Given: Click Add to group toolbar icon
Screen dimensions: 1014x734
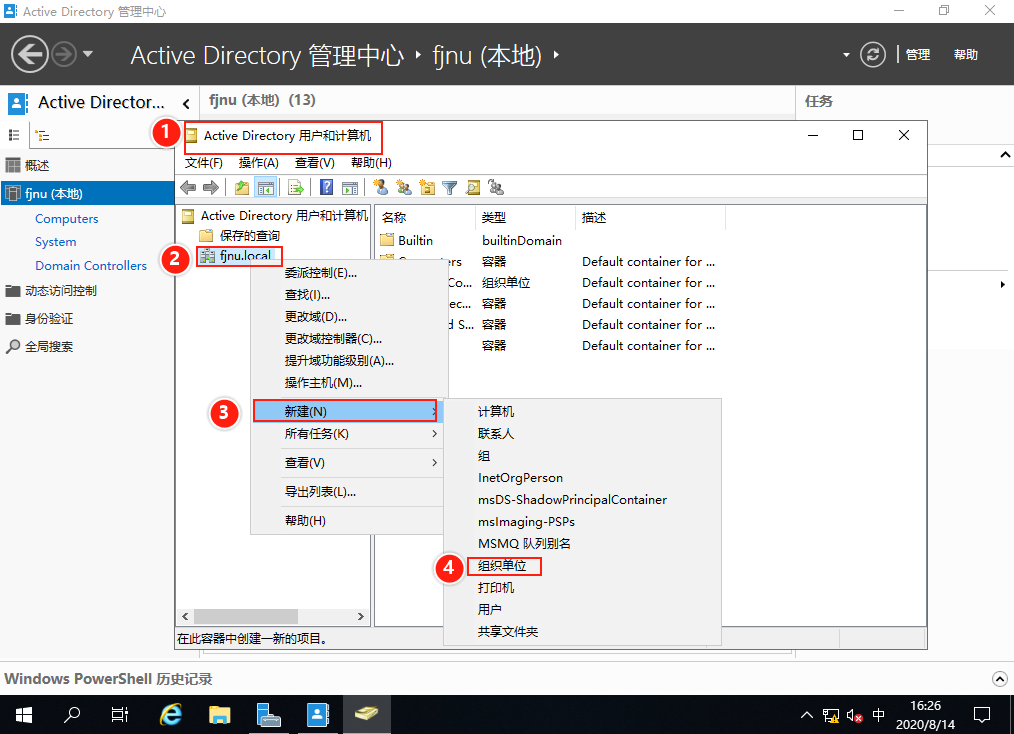Looking at the screenshot, I should coord(496,188).
